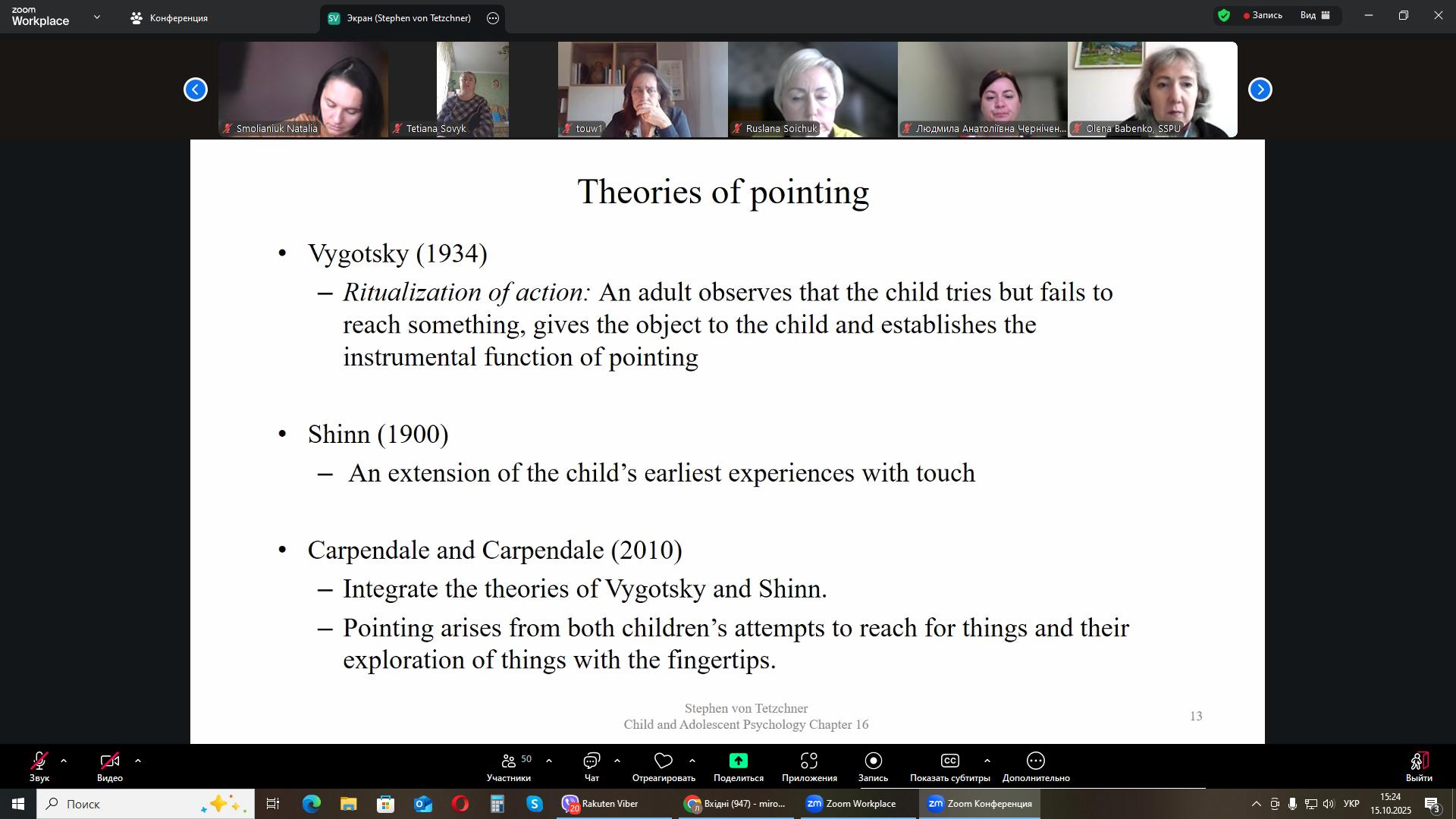Open the Chat panel
Screen dimensions: 1456x819
click(591, 761)
